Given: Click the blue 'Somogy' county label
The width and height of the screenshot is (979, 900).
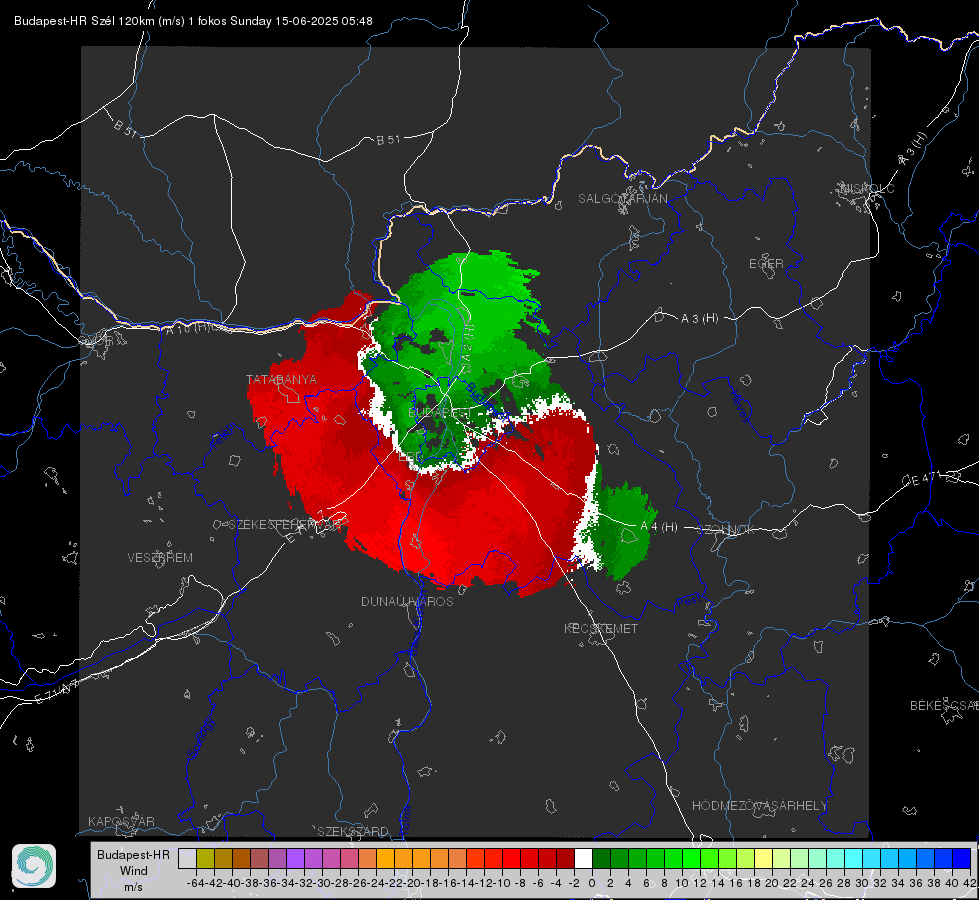Looking at the screenshot, I should tap(201, 738).
